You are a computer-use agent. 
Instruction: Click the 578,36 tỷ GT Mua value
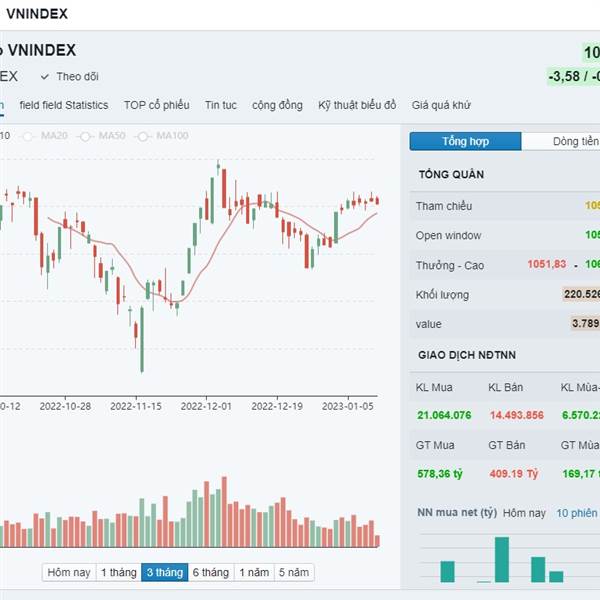pyautogui.click(x=440, y=474)
